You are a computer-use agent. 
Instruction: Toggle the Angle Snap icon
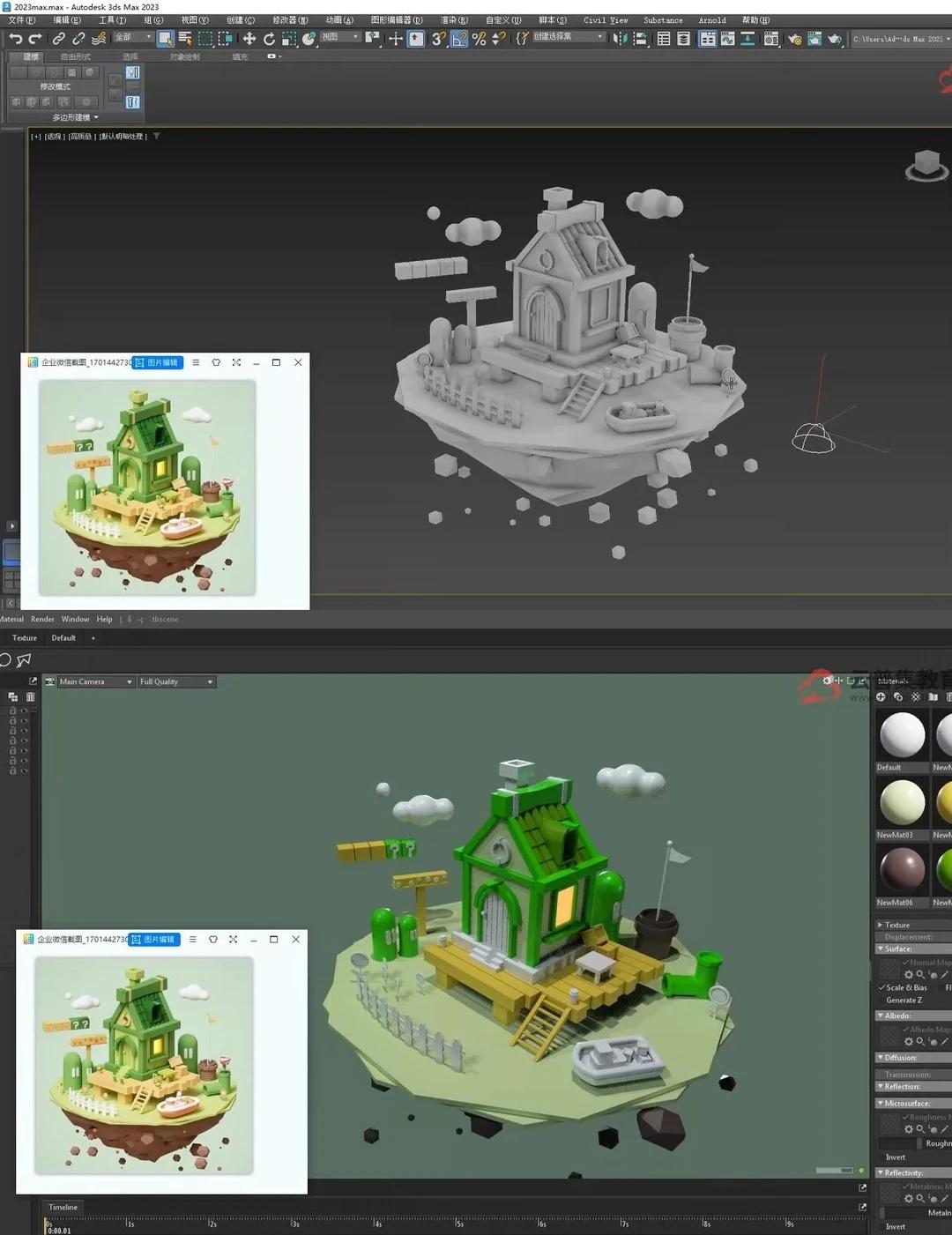click(459, 39)
